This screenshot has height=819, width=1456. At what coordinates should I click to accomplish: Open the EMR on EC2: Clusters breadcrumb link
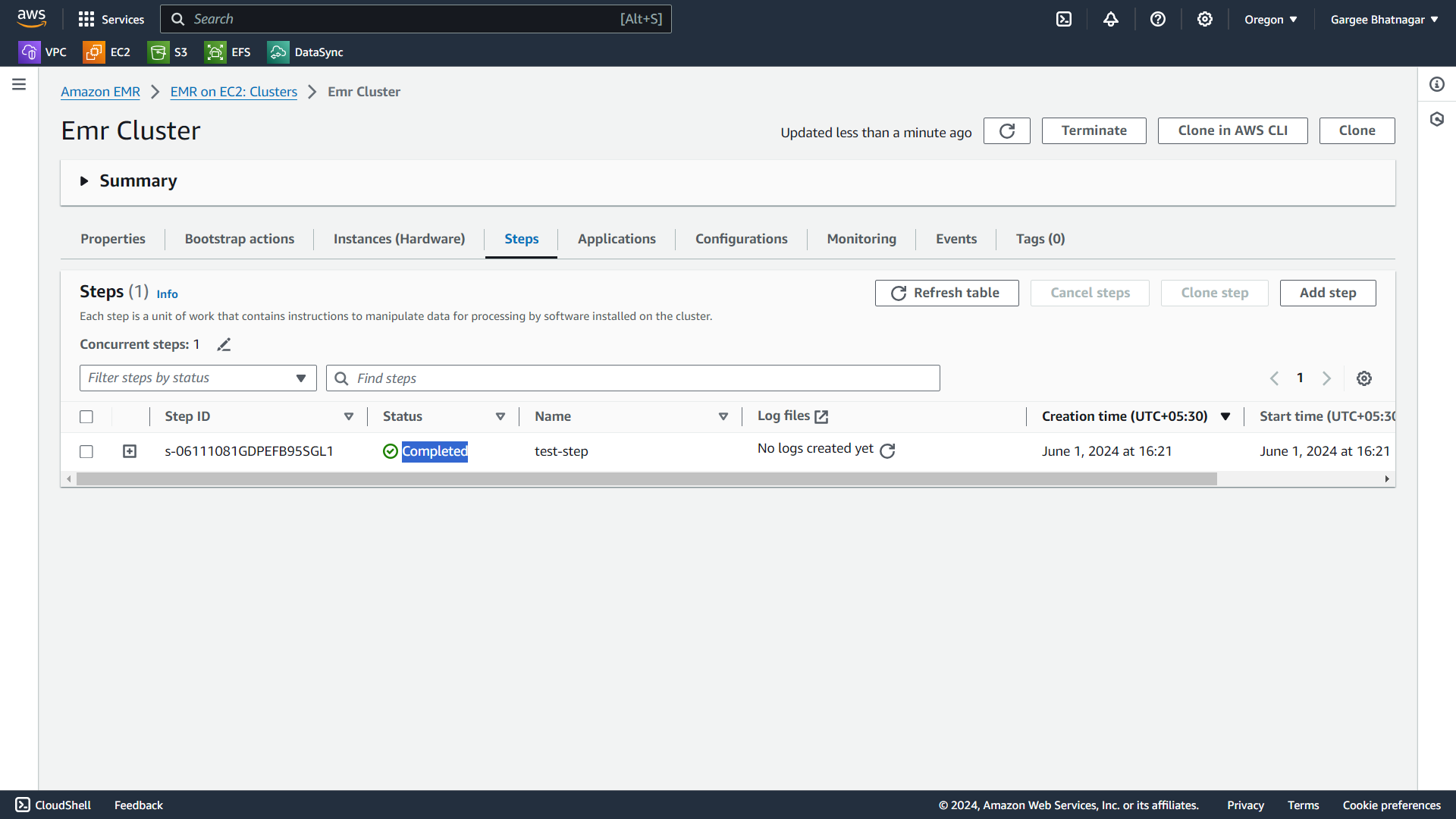pos(234,92)
